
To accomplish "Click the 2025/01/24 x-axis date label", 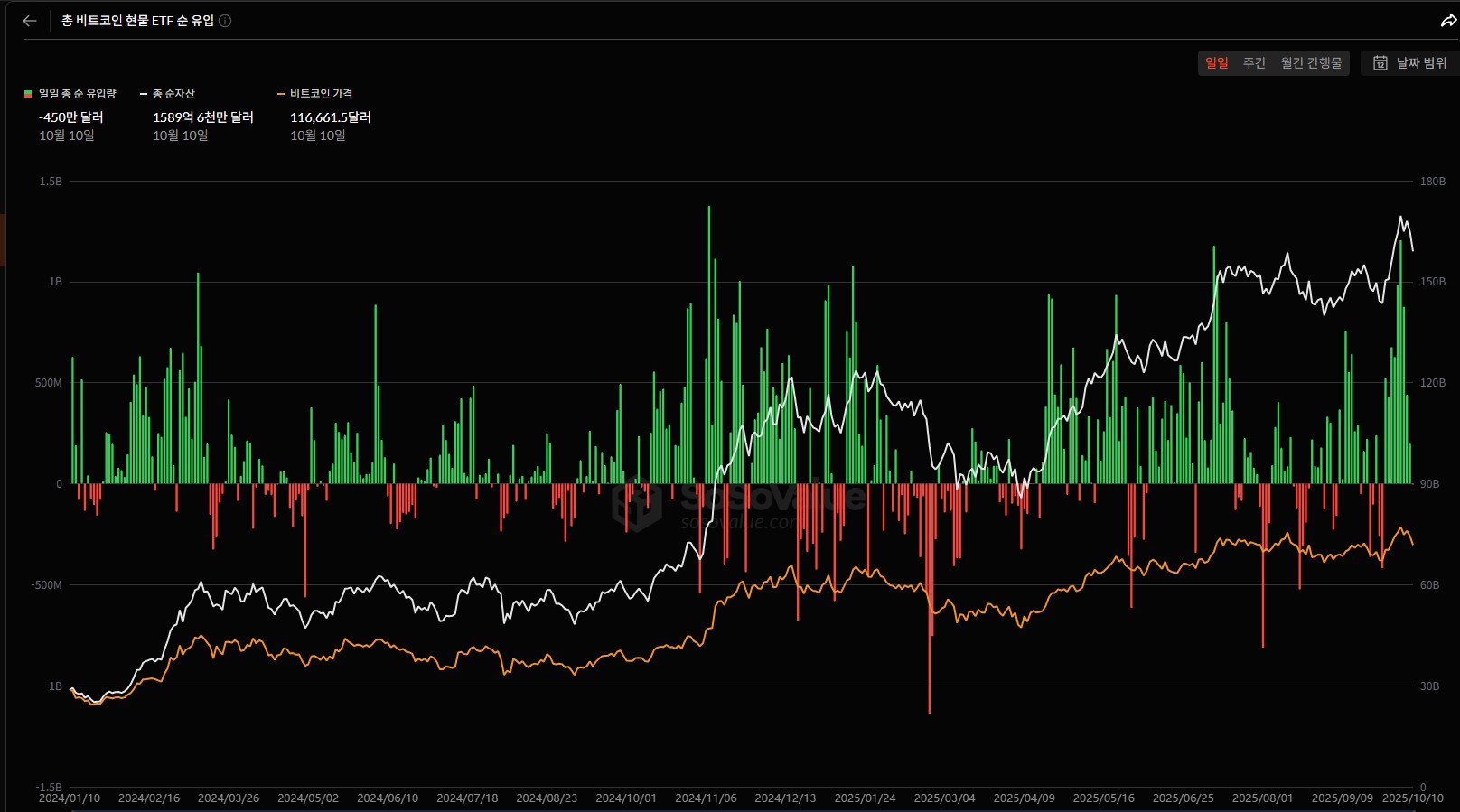I will click(865, 798).
